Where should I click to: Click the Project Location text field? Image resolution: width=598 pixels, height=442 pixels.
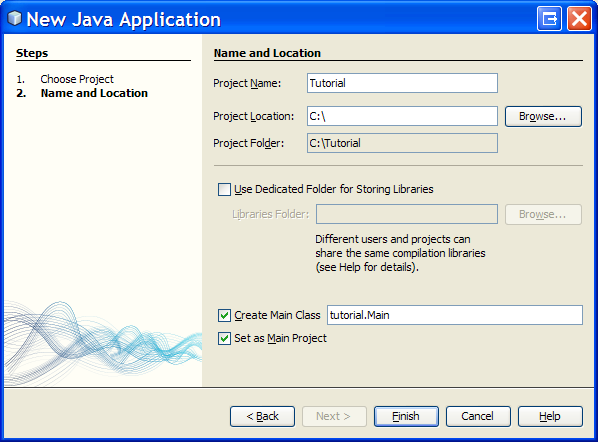402,116
